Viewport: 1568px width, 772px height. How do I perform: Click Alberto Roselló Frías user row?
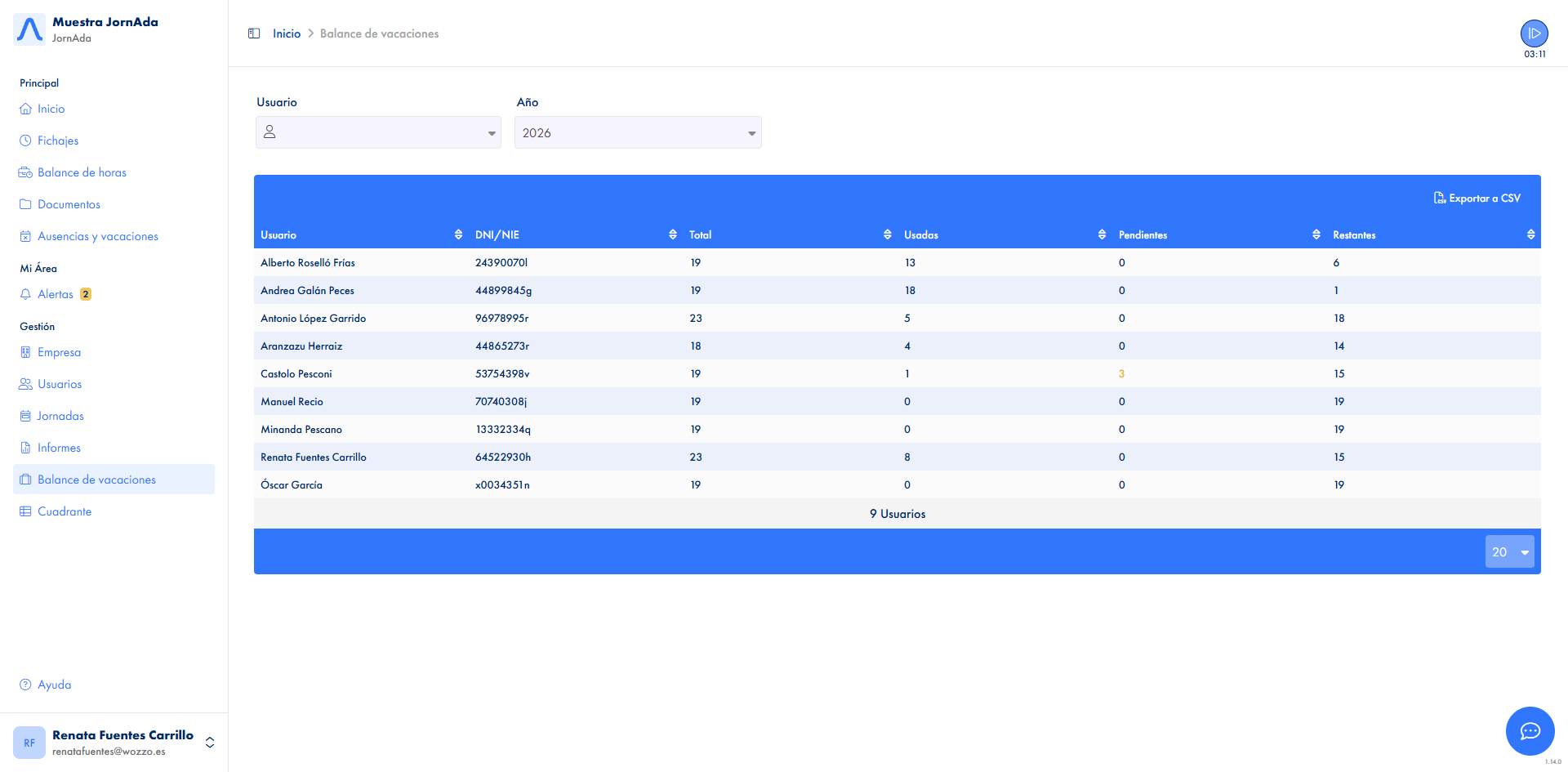pos(898,262)
